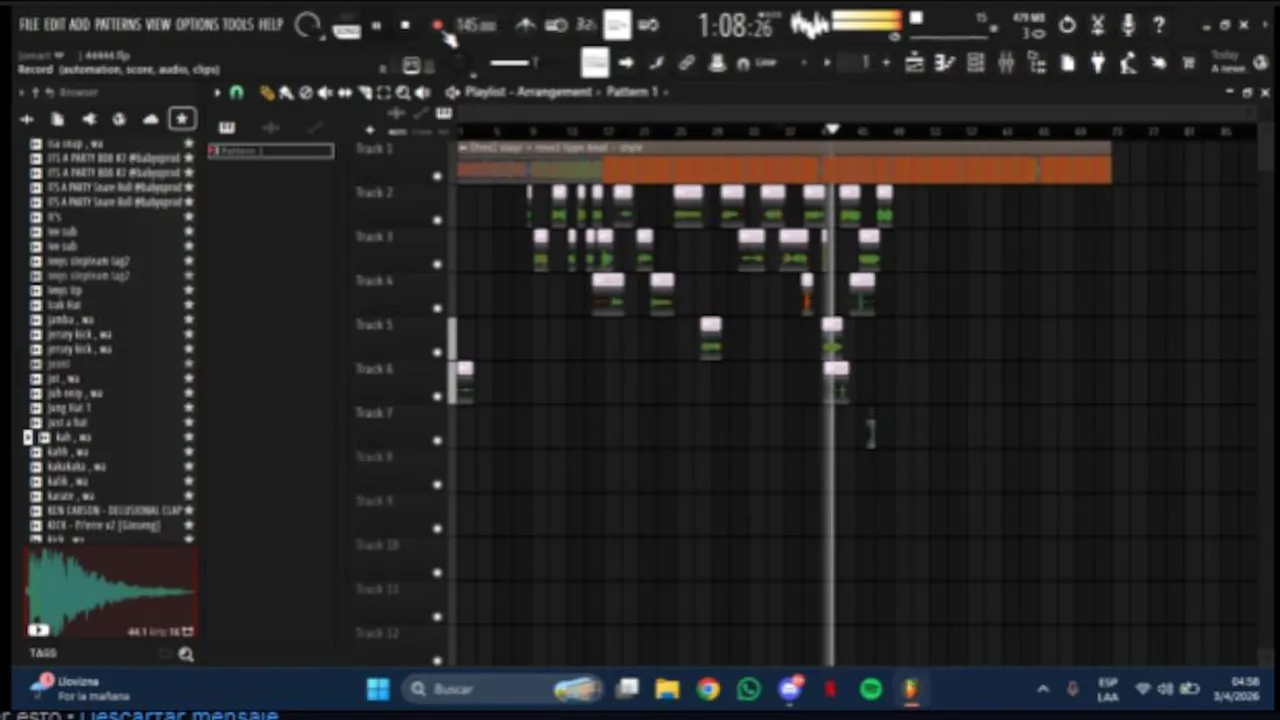Open the plugin picker plug icon
The width and height of the screenshot is (1280, 720).
[1098, 63]
